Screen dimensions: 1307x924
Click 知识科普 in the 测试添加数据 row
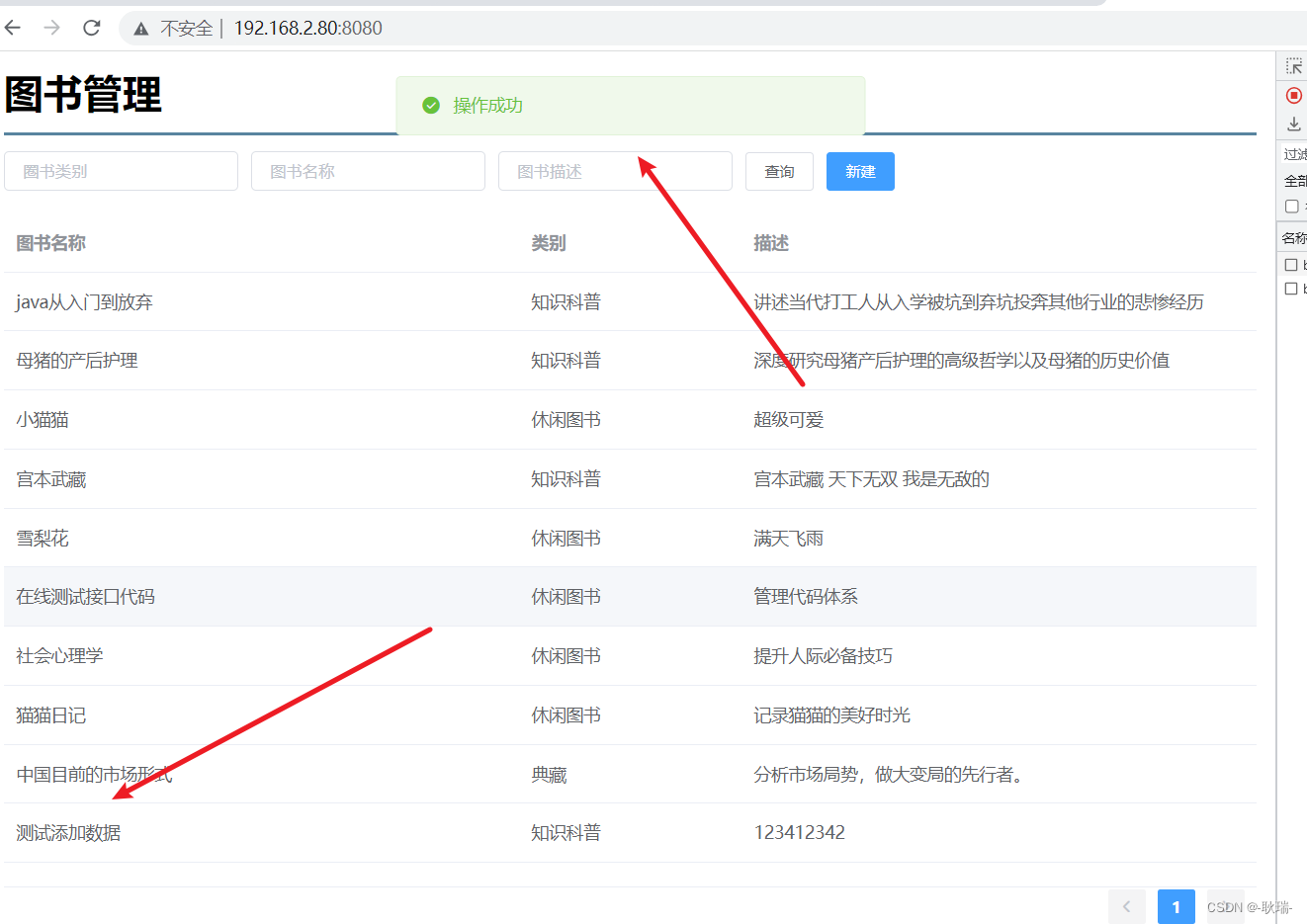click(x=566, y=833)
